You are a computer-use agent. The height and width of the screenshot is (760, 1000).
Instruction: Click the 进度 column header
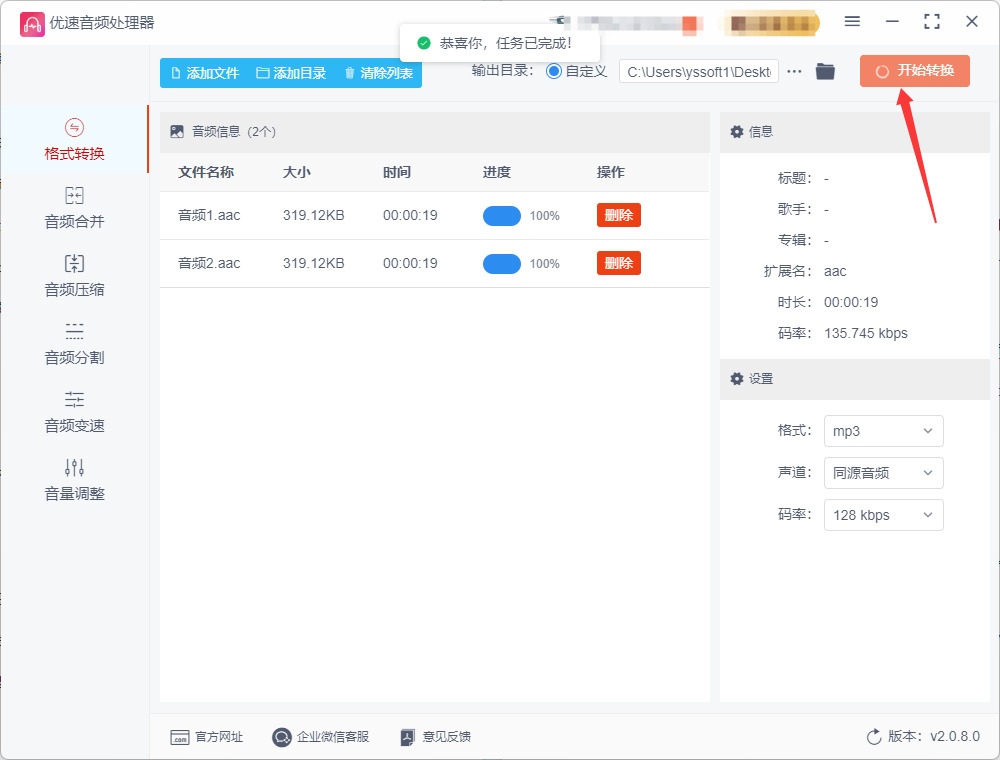(497, 172)
